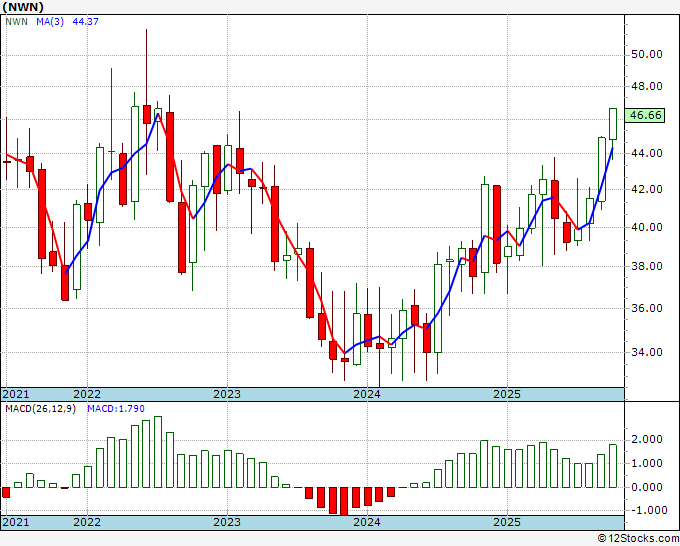
Task: Click the 40.00 price axis label
Action: (x=647, y=227)
